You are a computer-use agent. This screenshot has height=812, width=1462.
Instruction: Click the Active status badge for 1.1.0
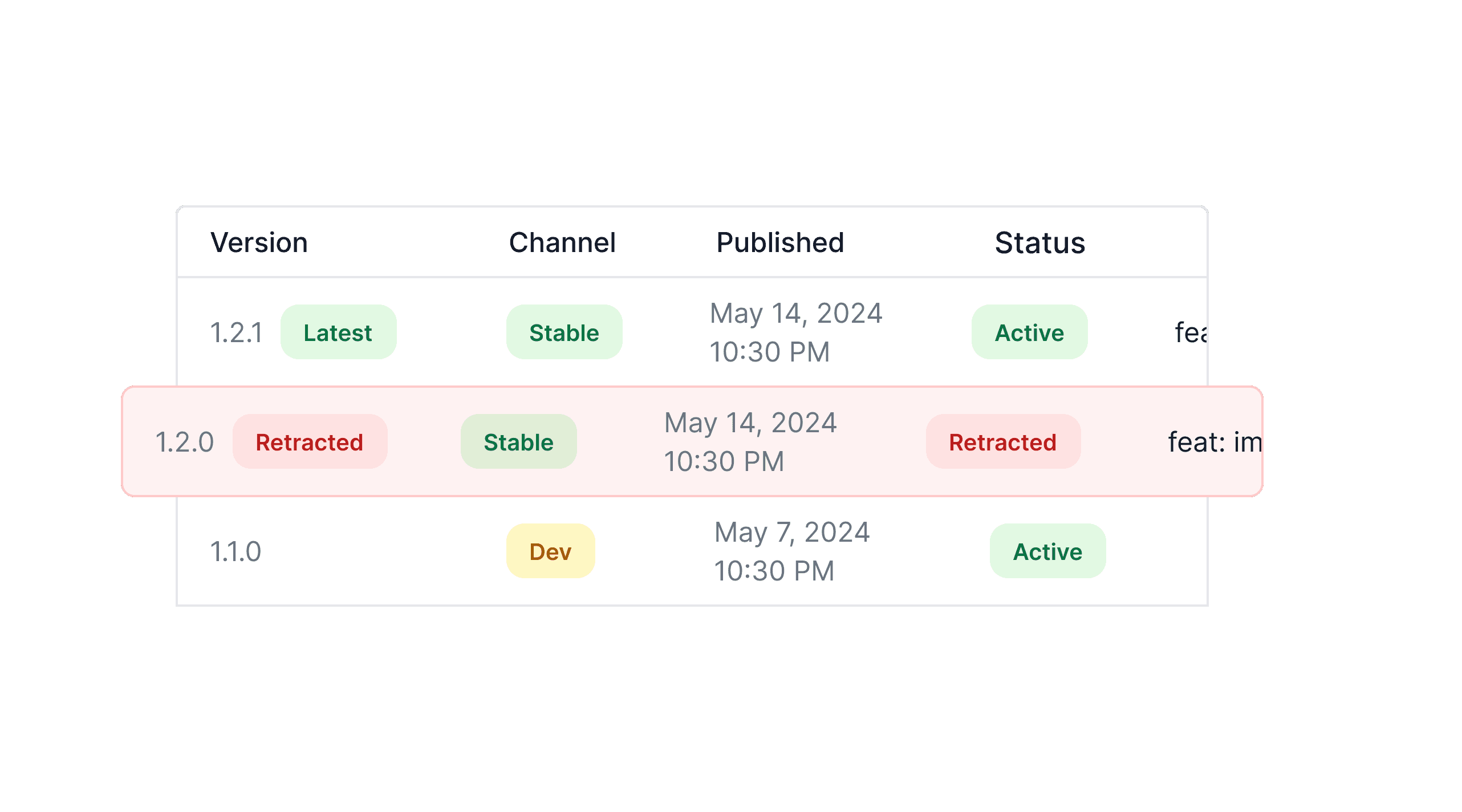point(1047,551)
